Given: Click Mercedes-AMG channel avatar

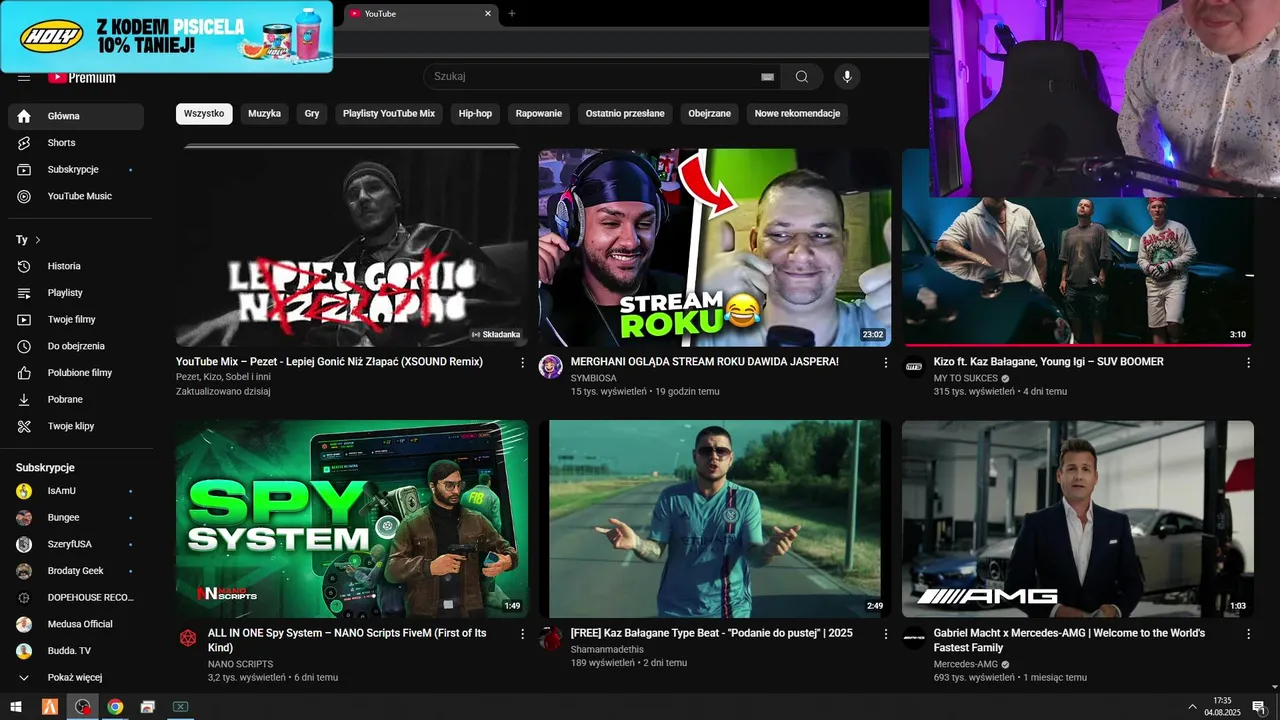Looking at the screenshot, I should tap(914, 638).
